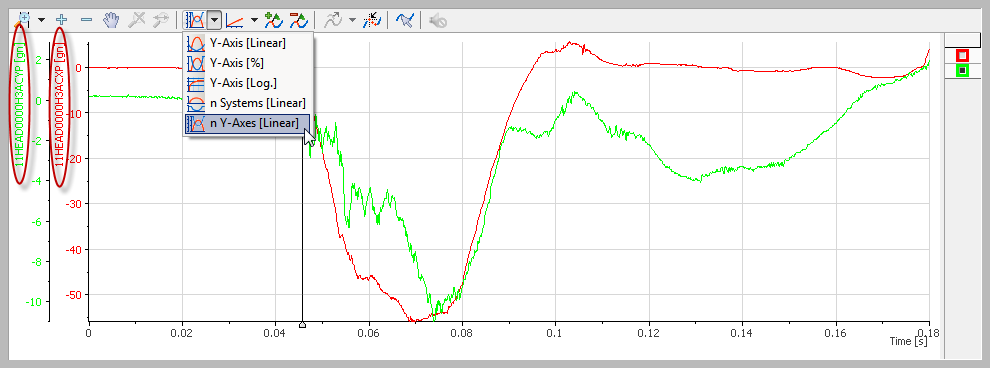The image size is (990, 368).
Task: Toggle the red curve legend box
Action: pyautogui.click(x=962, y=56)
